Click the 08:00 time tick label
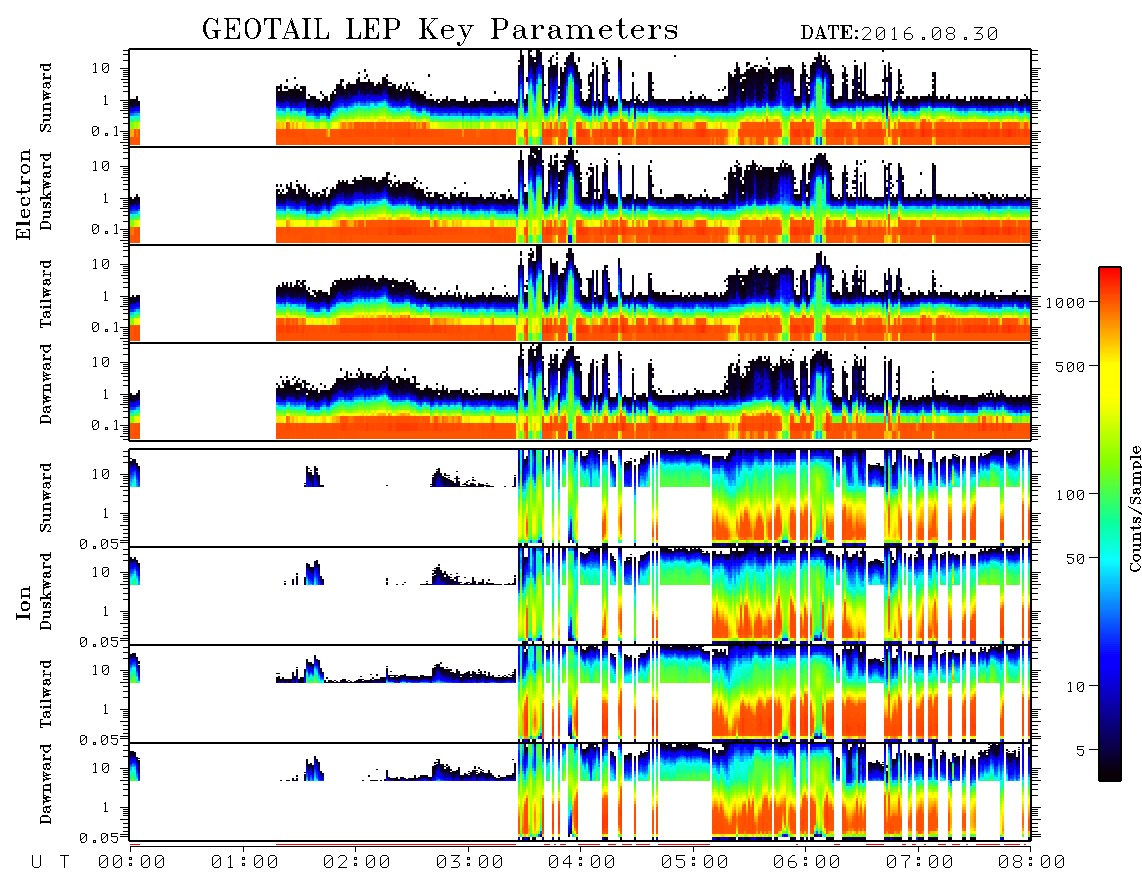Viewport: 1142px width, 880px height. 1031,863
